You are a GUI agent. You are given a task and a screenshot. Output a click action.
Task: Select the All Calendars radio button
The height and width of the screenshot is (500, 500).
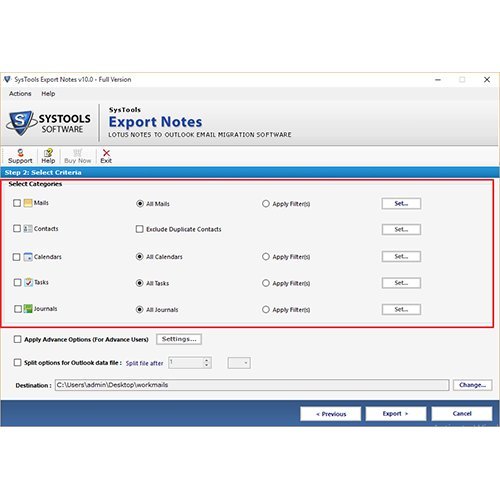click(x=140, y=257)
